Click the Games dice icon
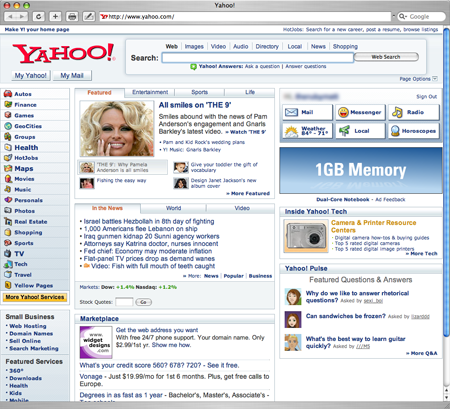 tap(8, 115)
